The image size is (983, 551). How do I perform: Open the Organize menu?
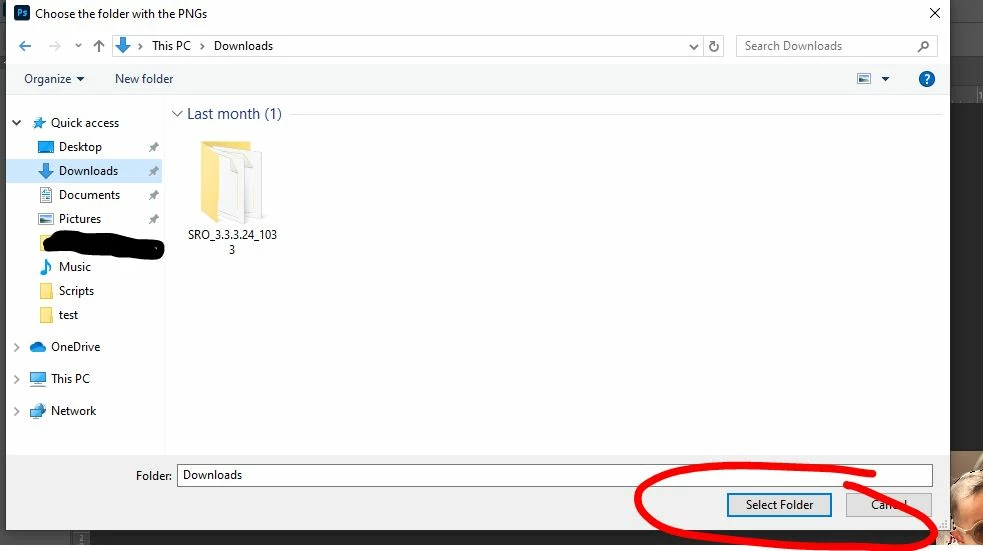tap(54, 79)
